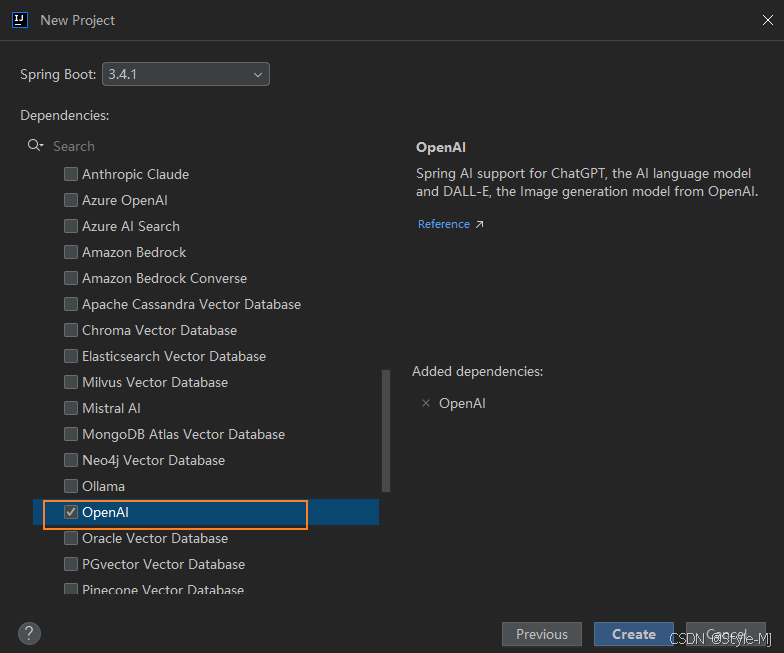Open the Spring Boot version dropdown
Image resolution: width=784 pixels, height=653 pixels.
point(186,74)
